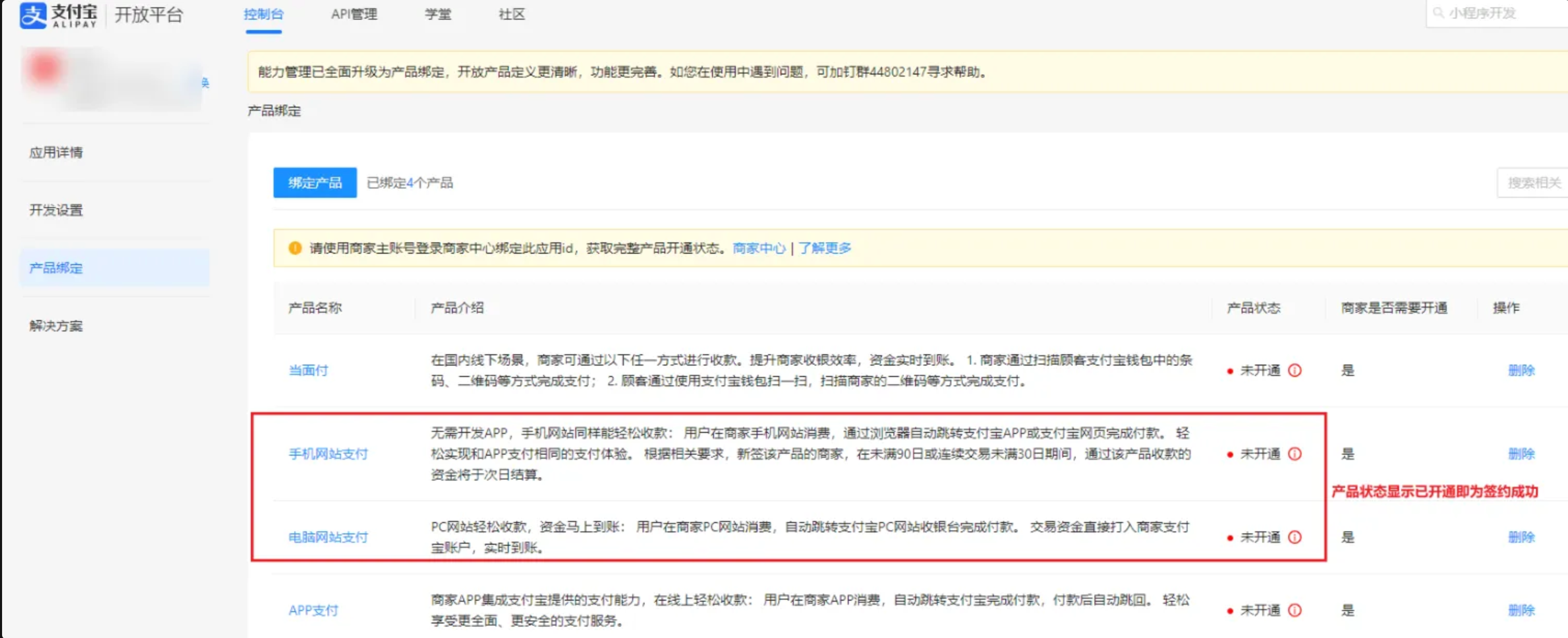Click the 绑定产品 button
This screenshot has height=638, width=1568.
coord(315,182)
